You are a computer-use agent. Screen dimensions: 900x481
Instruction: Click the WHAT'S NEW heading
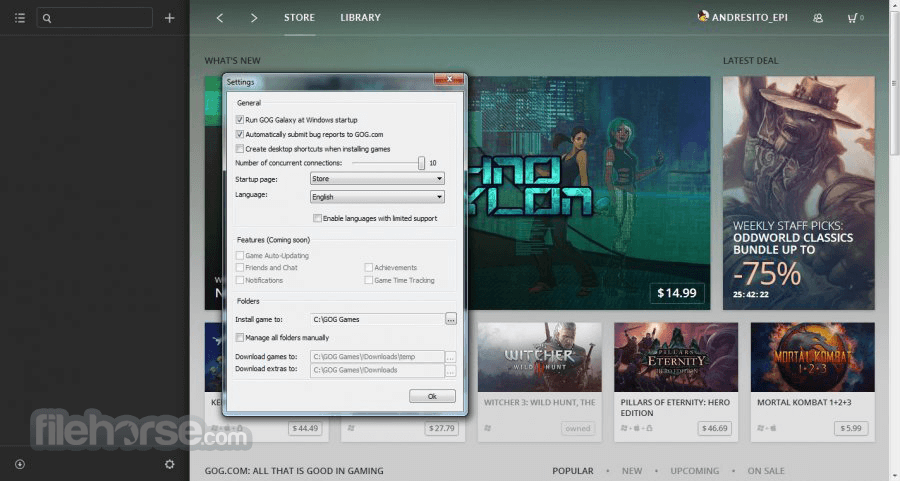pos(232,60)
